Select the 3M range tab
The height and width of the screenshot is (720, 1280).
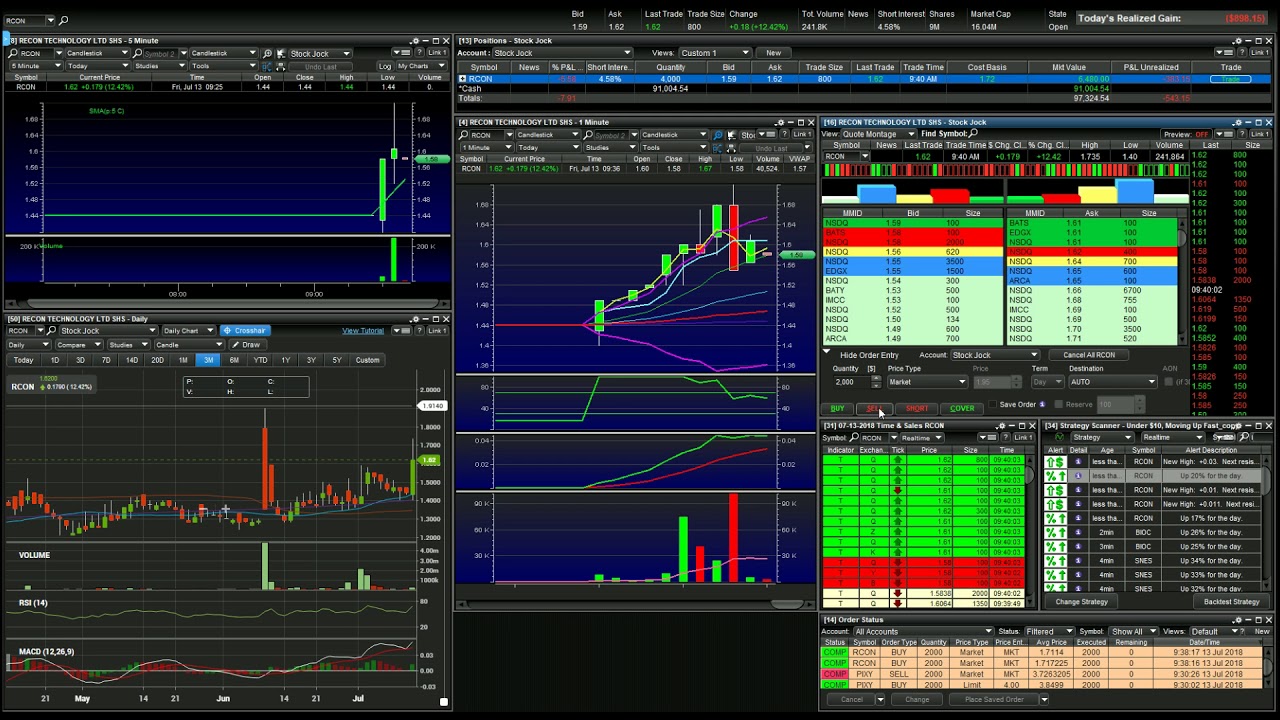pos(208,360)
